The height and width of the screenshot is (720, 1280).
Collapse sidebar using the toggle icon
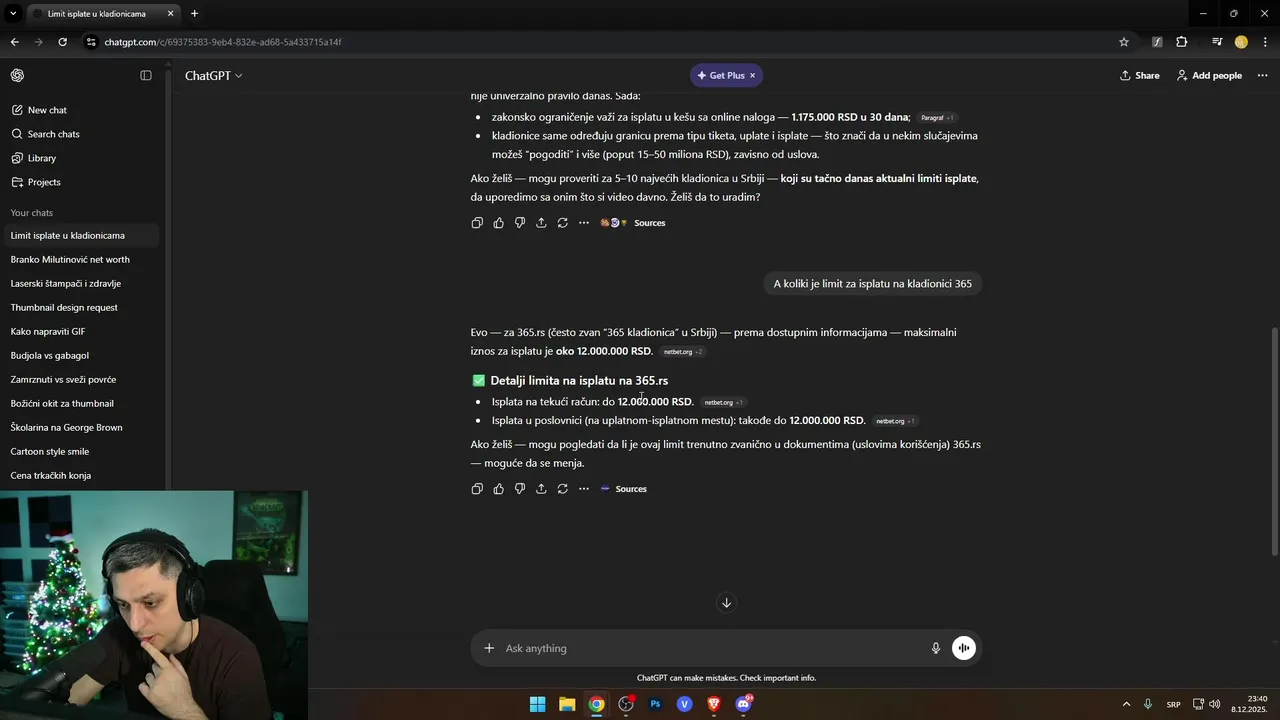(146, 75)
